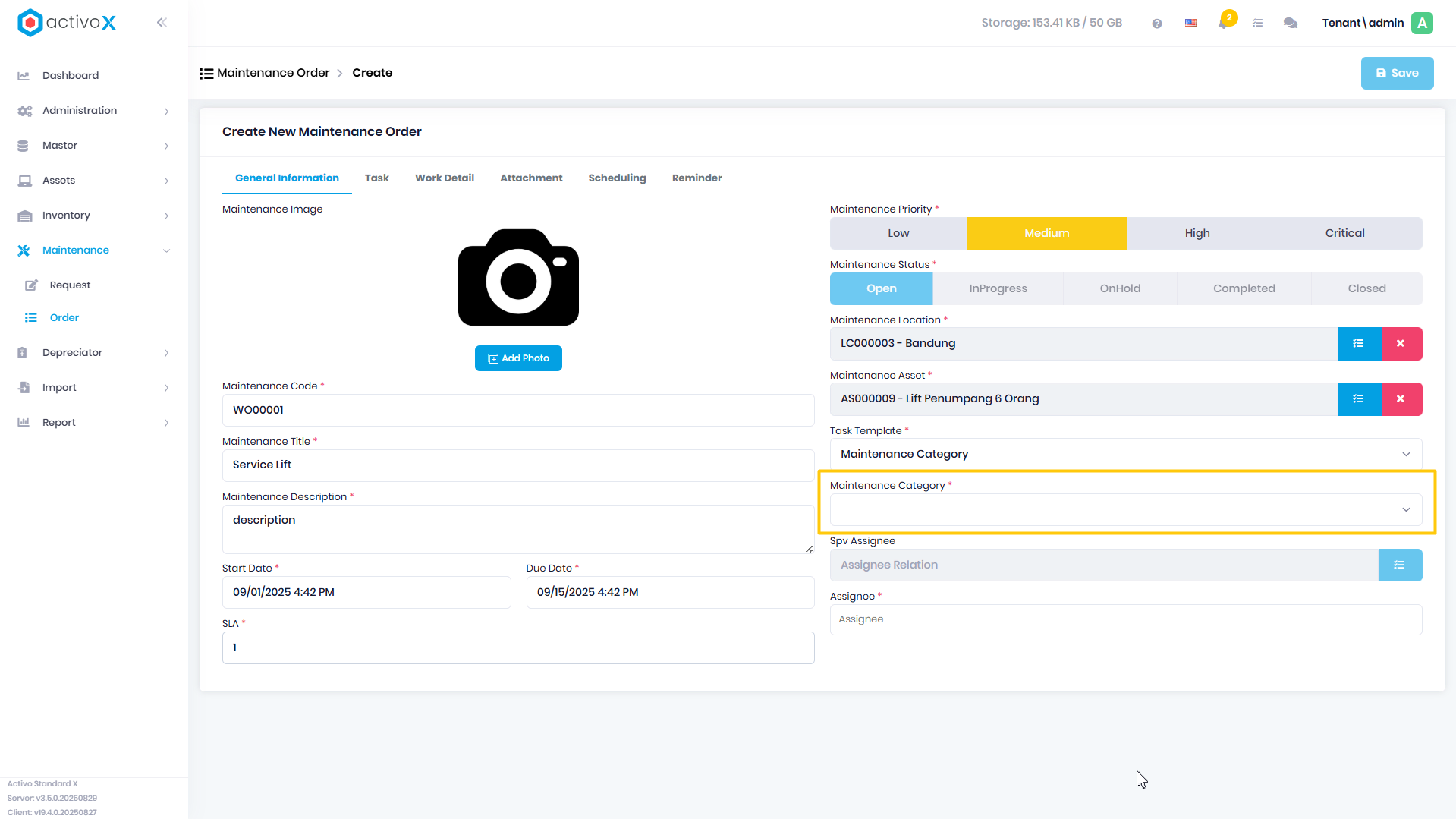
Task: Open the empty Maintenance Category dropdown
Action: (1126, 510)
